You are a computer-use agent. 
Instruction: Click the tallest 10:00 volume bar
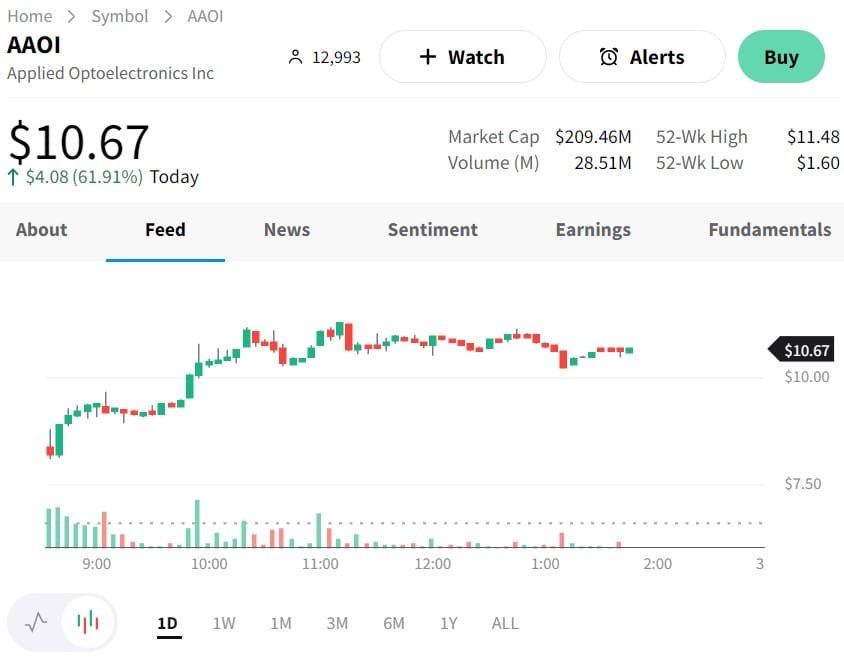point(198,524)
